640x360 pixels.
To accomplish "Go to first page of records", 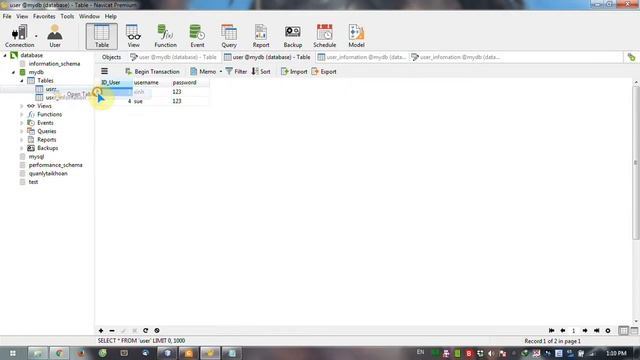I will coord(551,331).
